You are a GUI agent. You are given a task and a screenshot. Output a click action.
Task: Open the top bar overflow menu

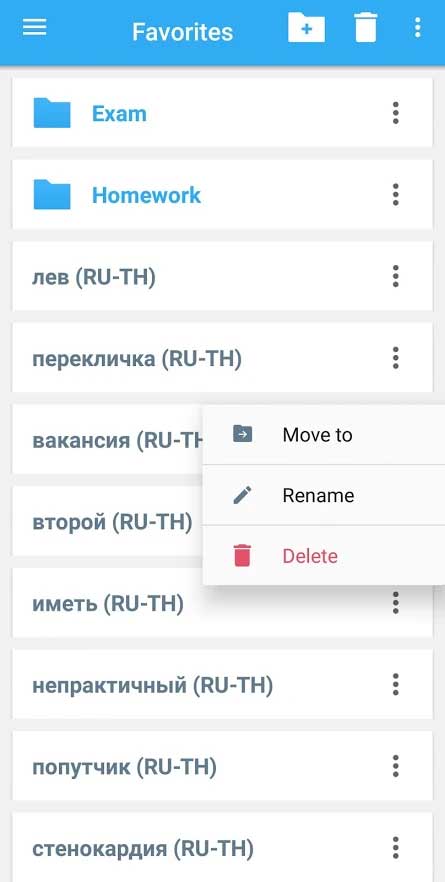(x=417, y=27)
